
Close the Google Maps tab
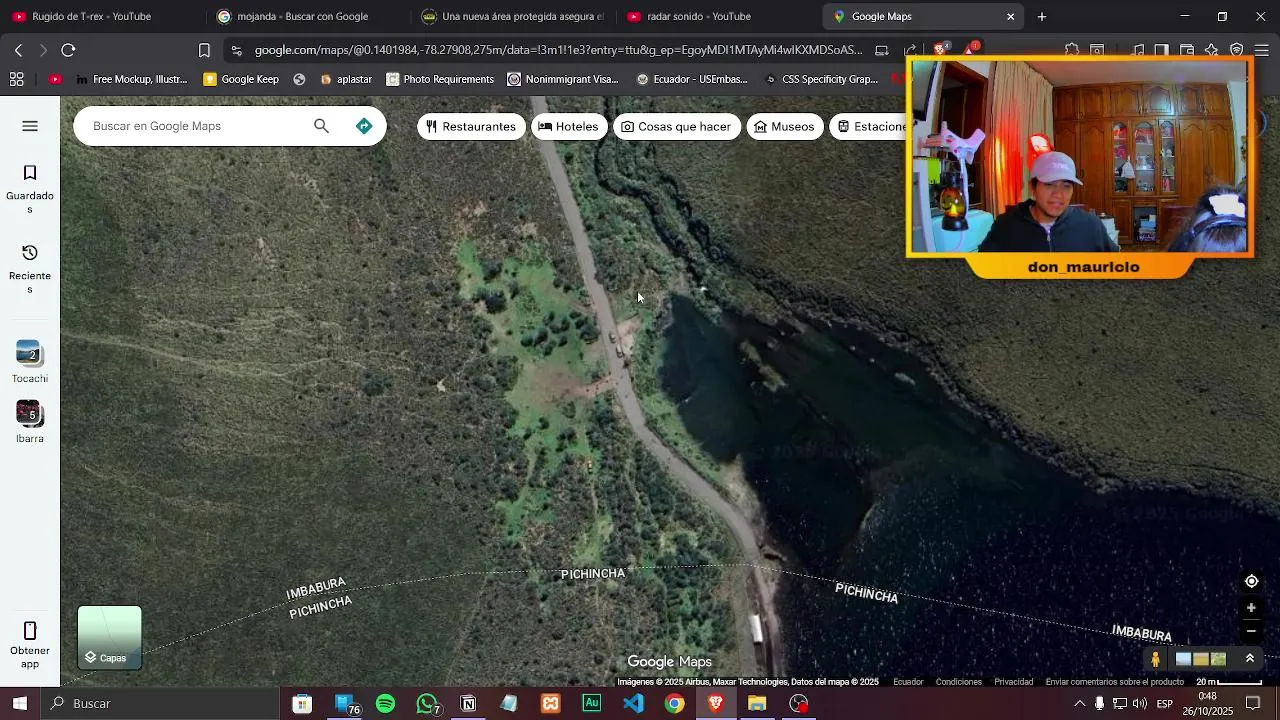pos(1010,17)
